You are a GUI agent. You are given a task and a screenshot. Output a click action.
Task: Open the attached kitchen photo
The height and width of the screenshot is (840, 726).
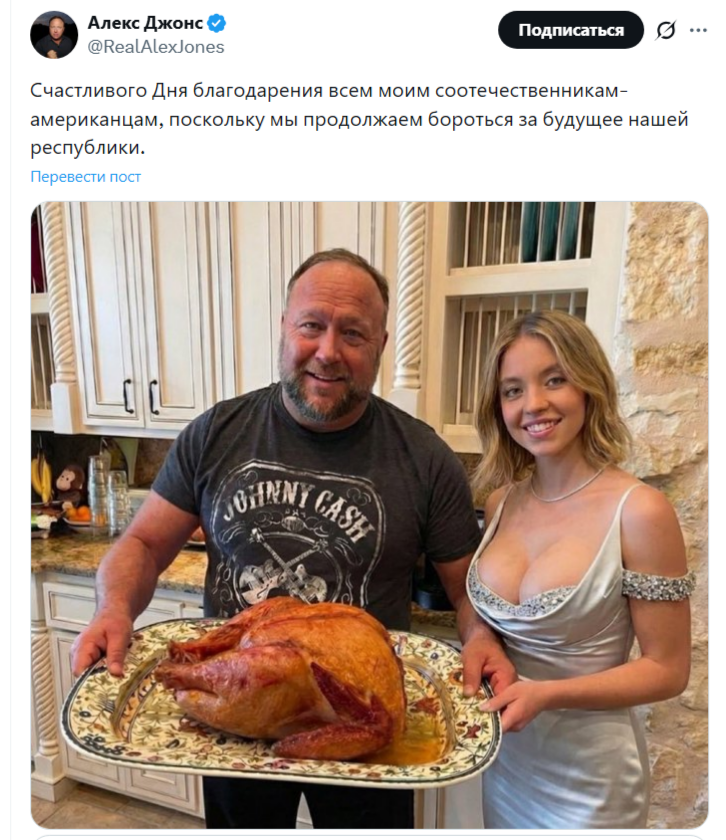370,515
